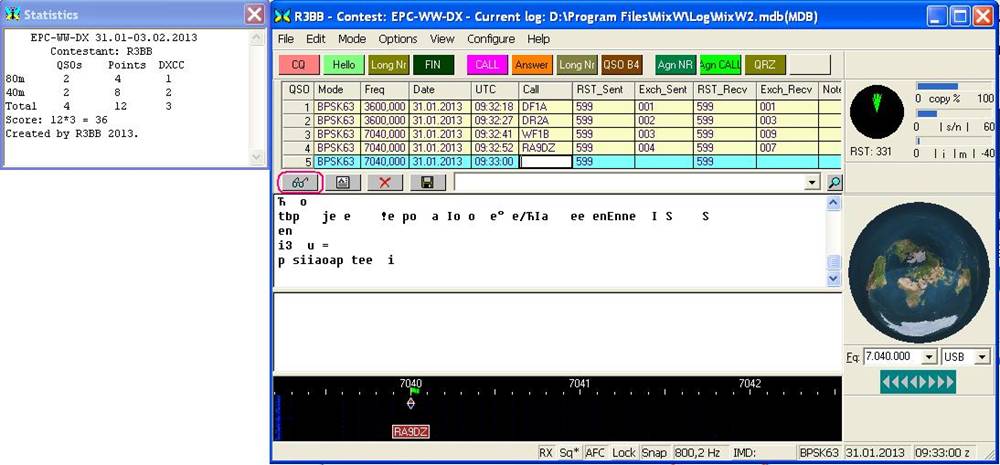Image resolution: width=1000 pixels, height=465 pixels.
Task: Click the empty Call field in row 5
Action: tap(545, 161)
